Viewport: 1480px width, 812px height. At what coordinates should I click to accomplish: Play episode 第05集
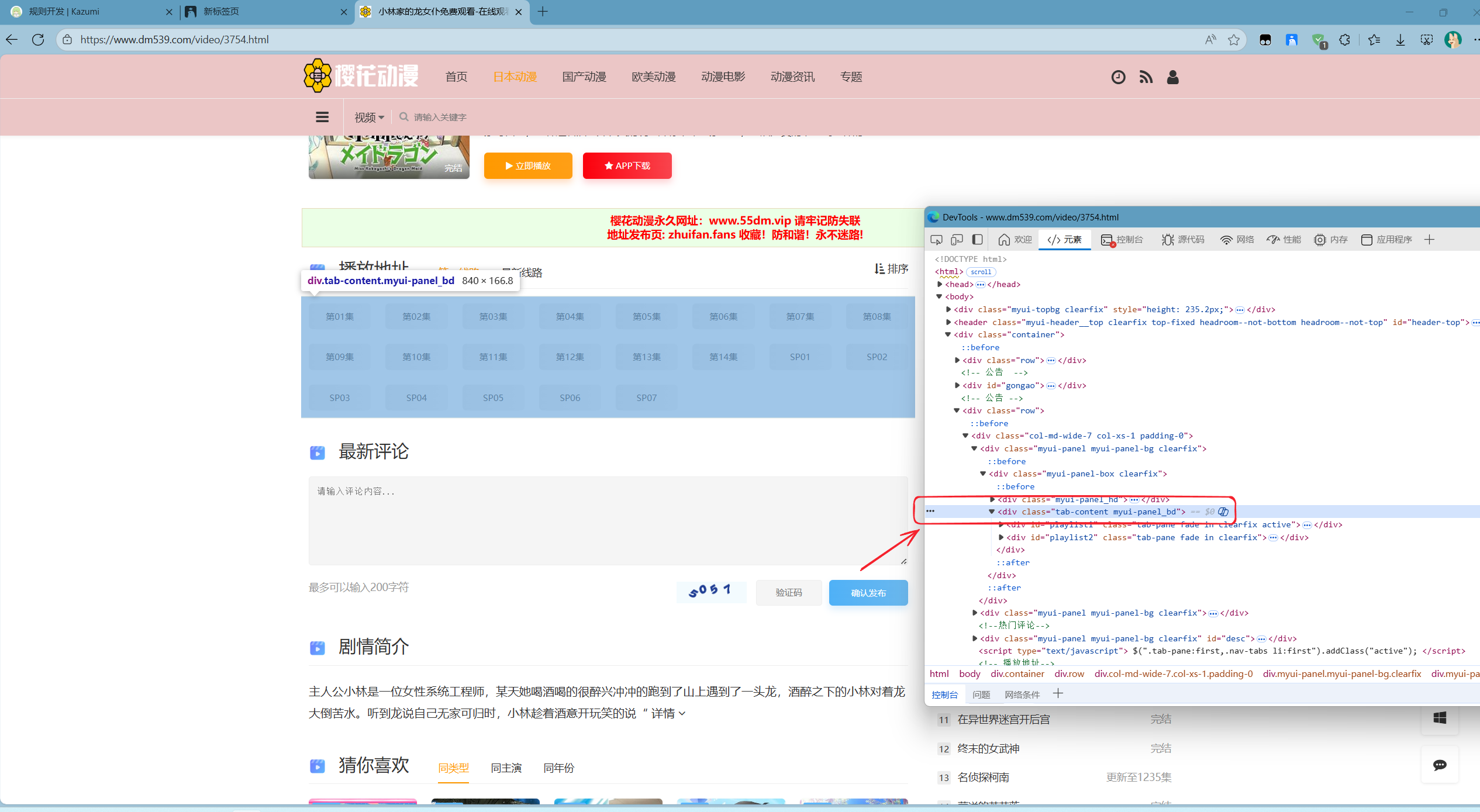646,316
